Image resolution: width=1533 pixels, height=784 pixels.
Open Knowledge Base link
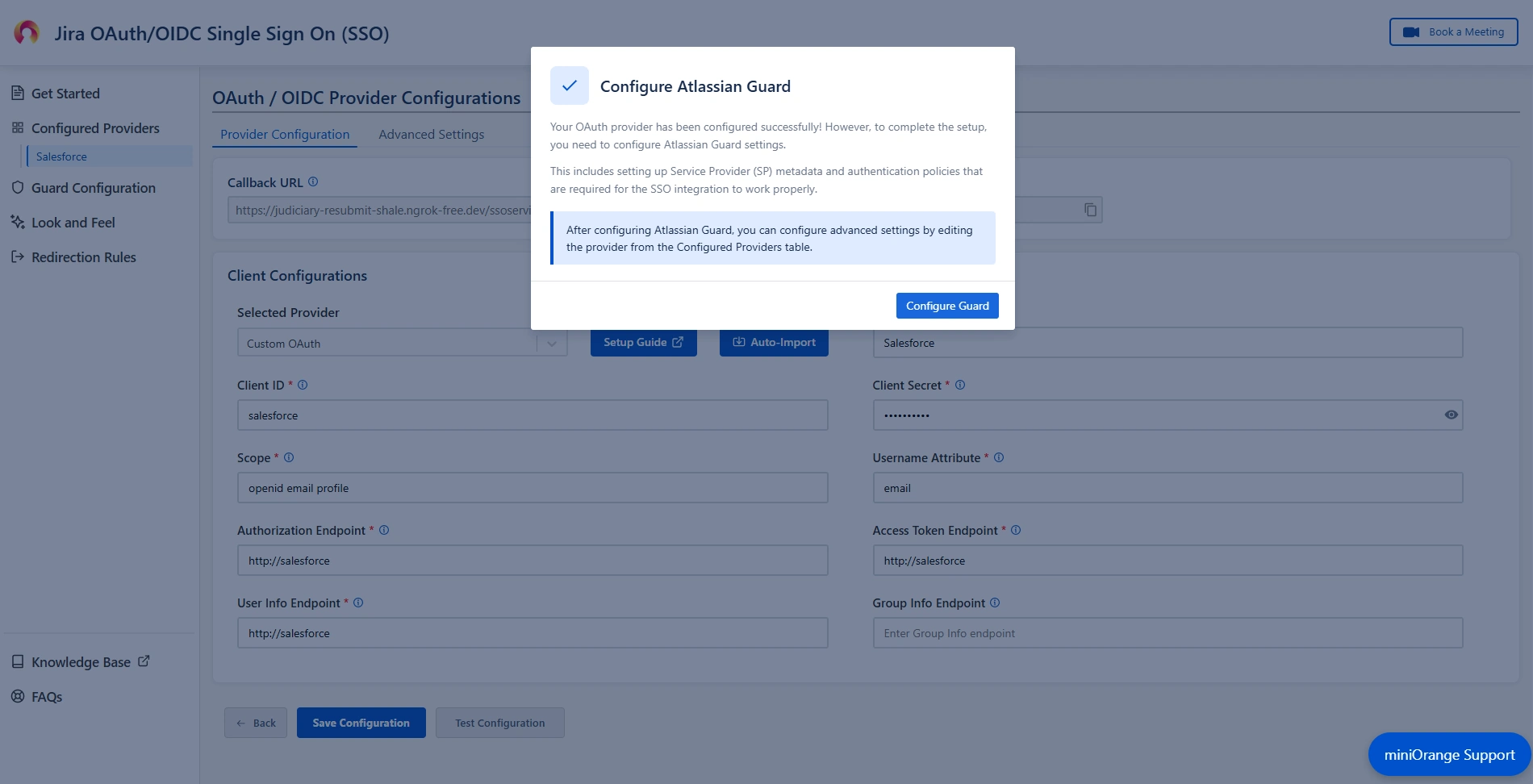click(x=81, y=662)
